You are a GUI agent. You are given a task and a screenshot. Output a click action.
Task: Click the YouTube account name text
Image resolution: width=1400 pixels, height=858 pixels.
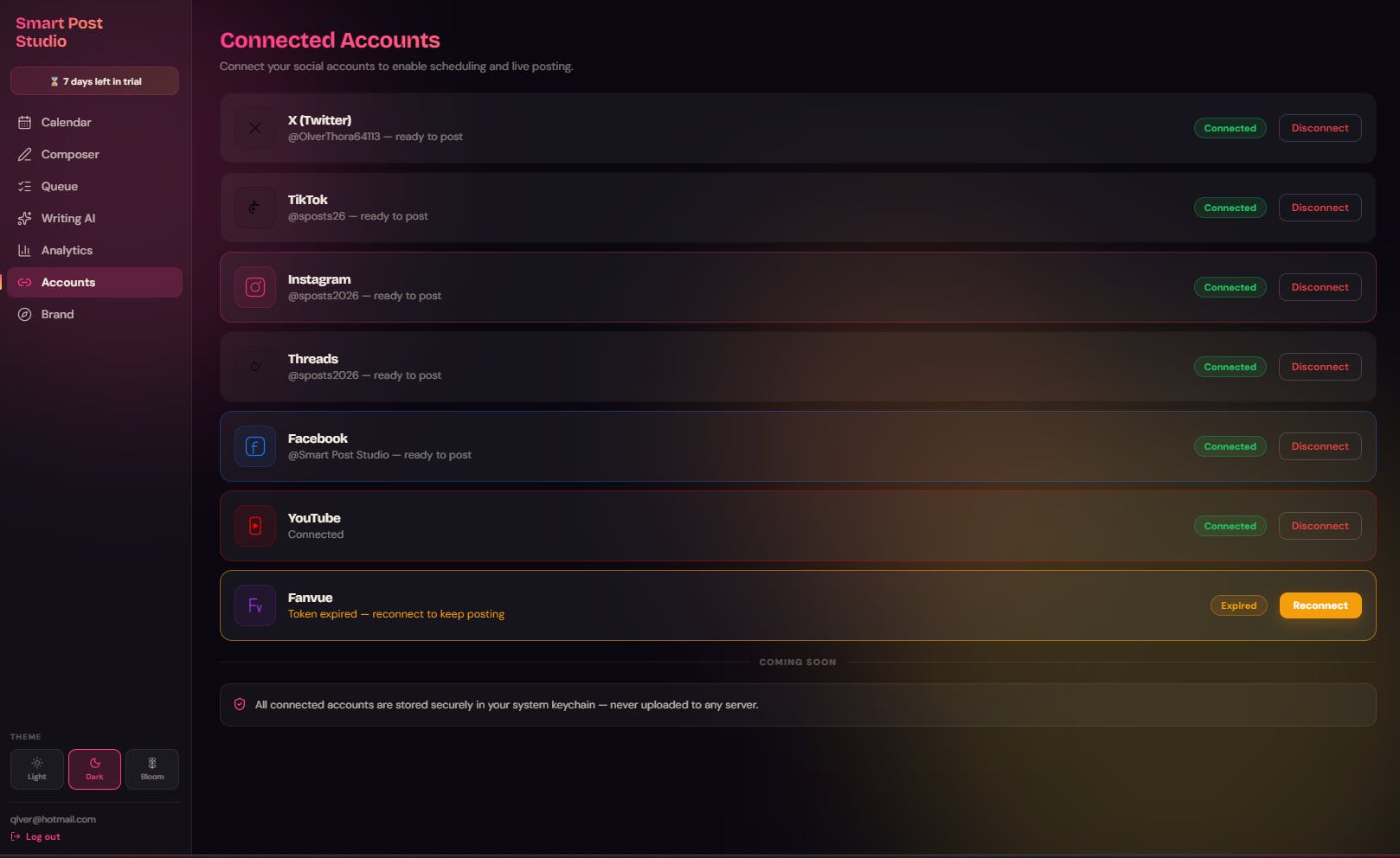314,518
